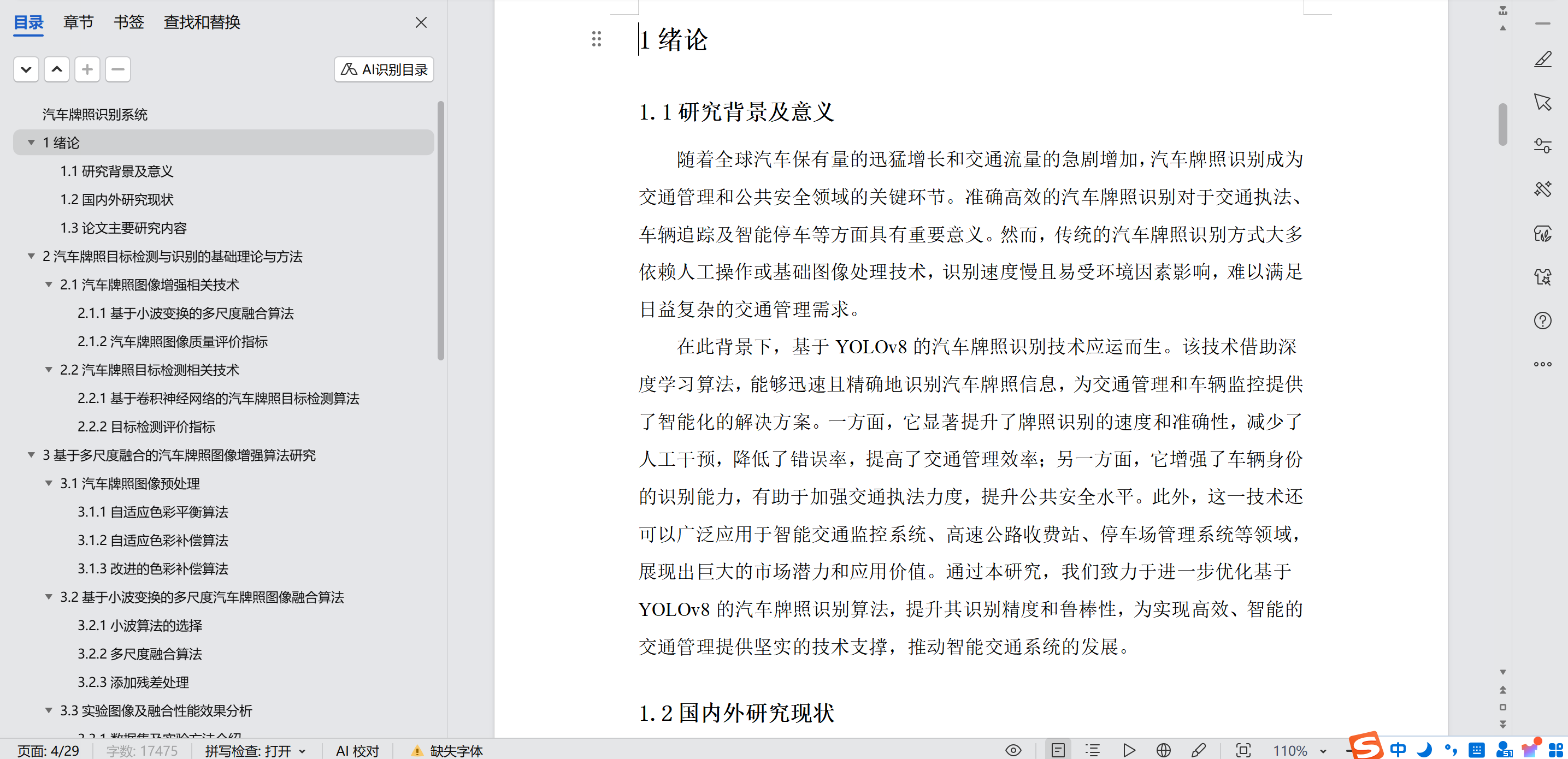Screen dimensions: 1568x759
Task: Click the promote level up-chevron button
Action: pyautogui.click(x=57, y=69)
